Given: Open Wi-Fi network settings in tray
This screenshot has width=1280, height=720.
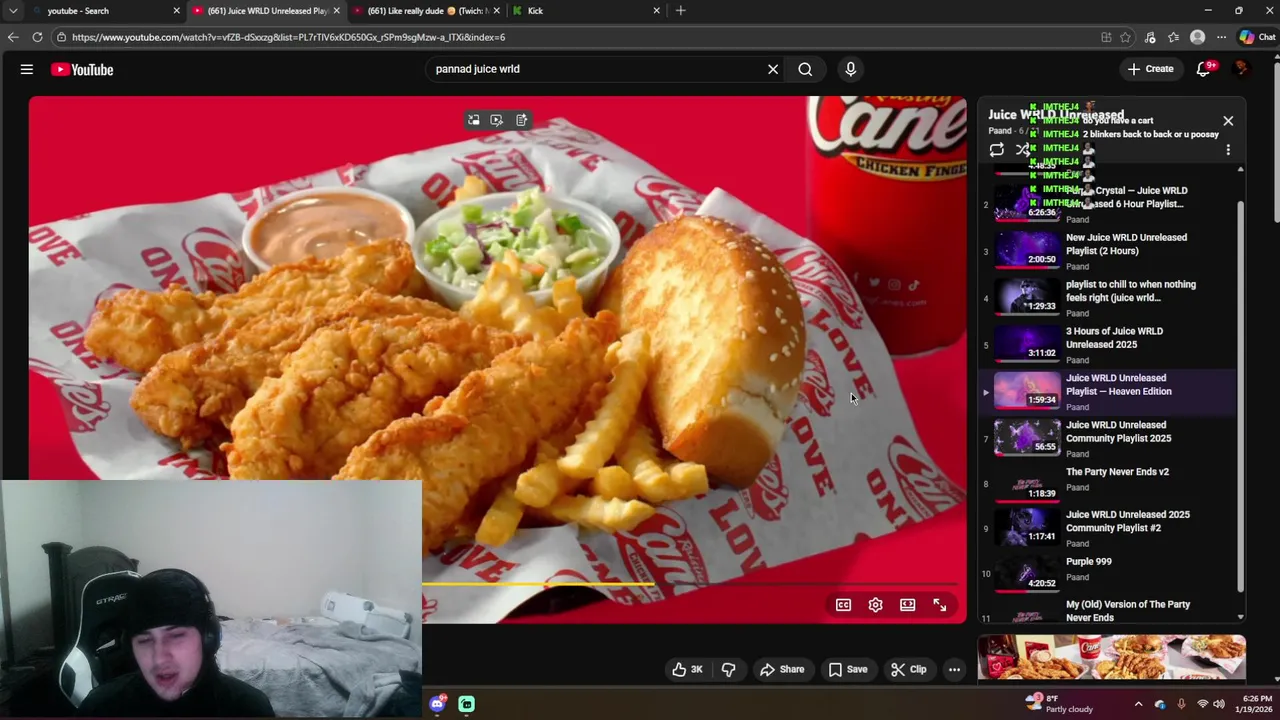Looking at the screenshot, I should click(1202, 704).
